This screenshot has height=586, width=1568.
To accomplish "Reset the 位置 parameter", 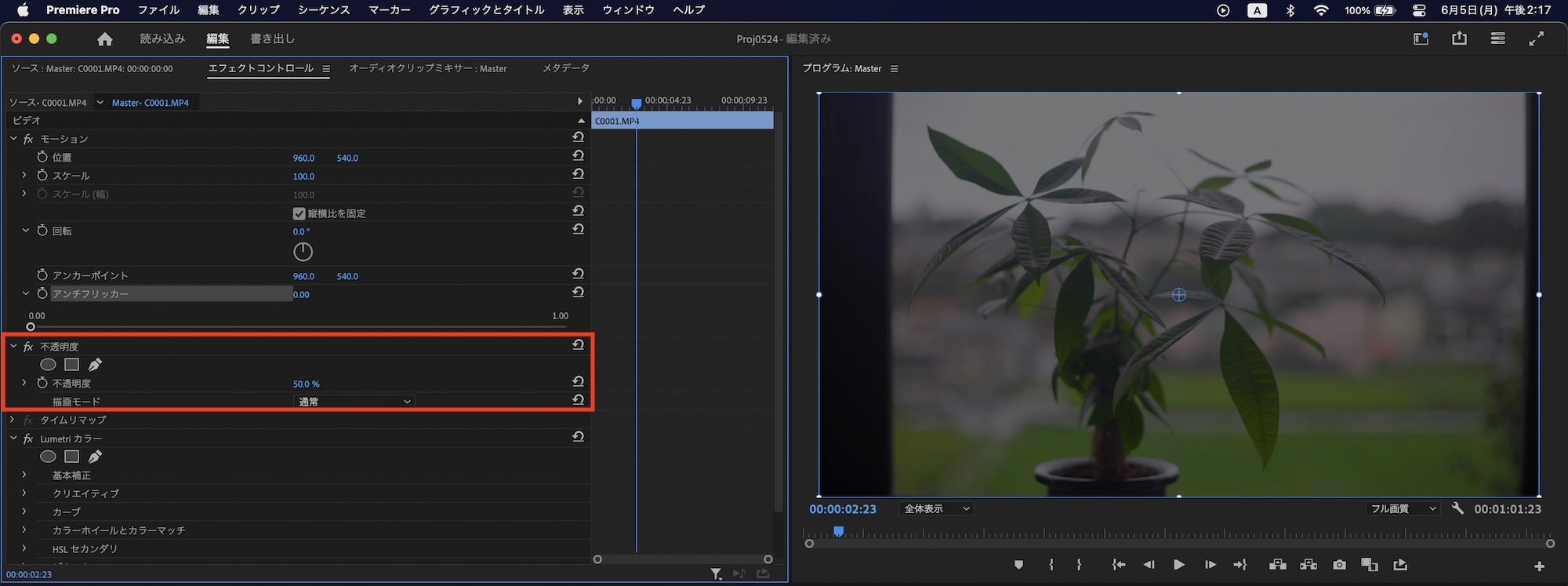I will pyautogui.click(x=578, y=156).
